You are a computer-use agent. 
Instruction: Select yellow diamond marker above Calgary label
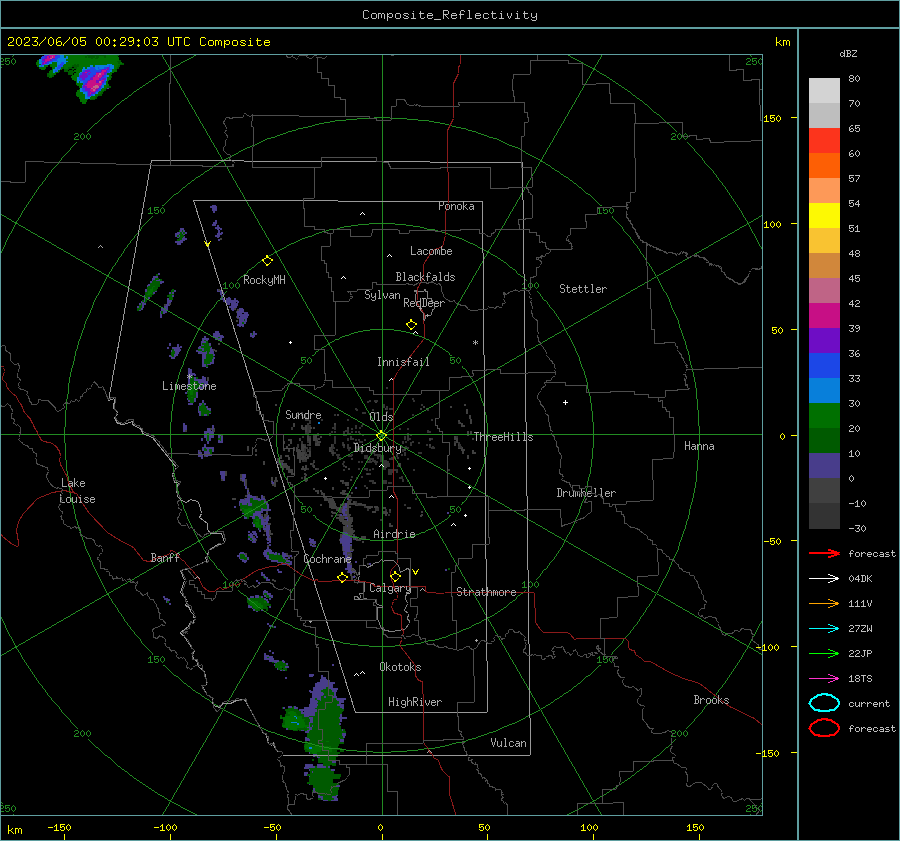[395, 576]
